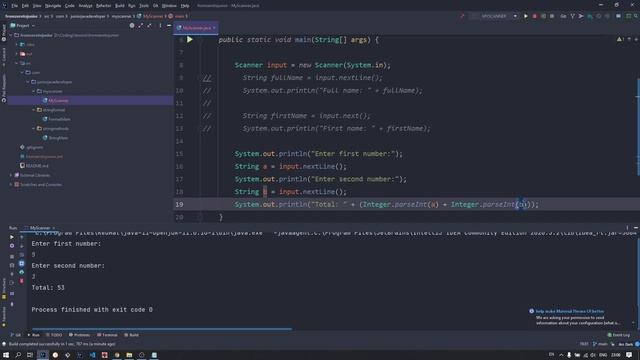Click the 'Total: 53' output line

[x=48, y=288]
